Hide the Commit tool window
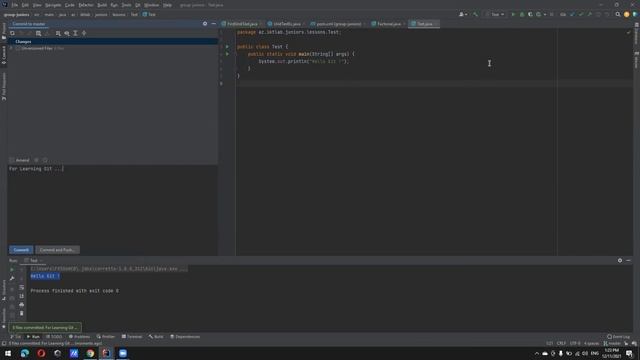The image size is (640, 360). click(x=213, y=24)
